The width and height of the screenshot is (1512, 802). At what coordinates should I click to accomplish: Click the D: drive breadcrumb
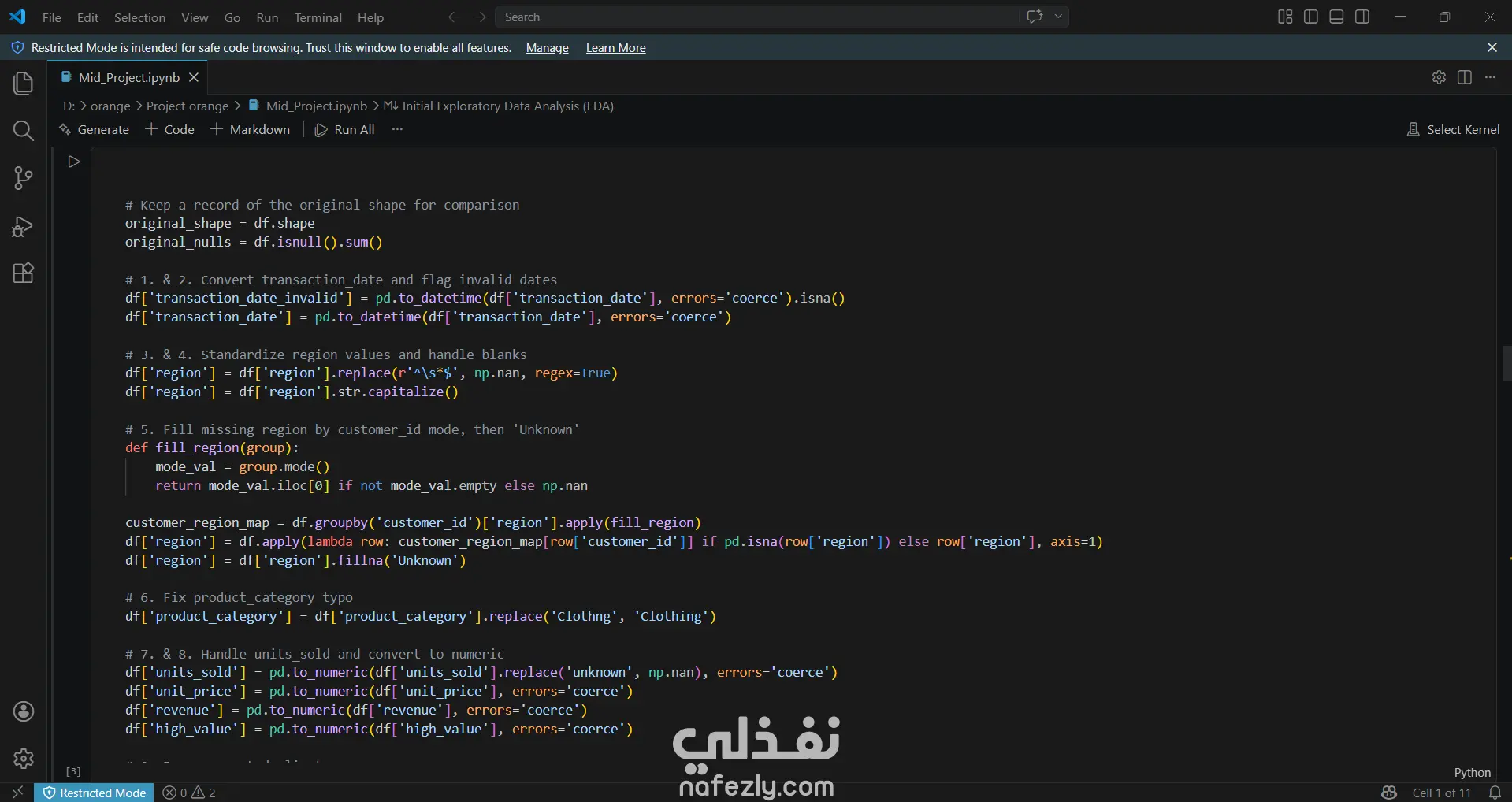pyautogui.click(x=69, y=106)
